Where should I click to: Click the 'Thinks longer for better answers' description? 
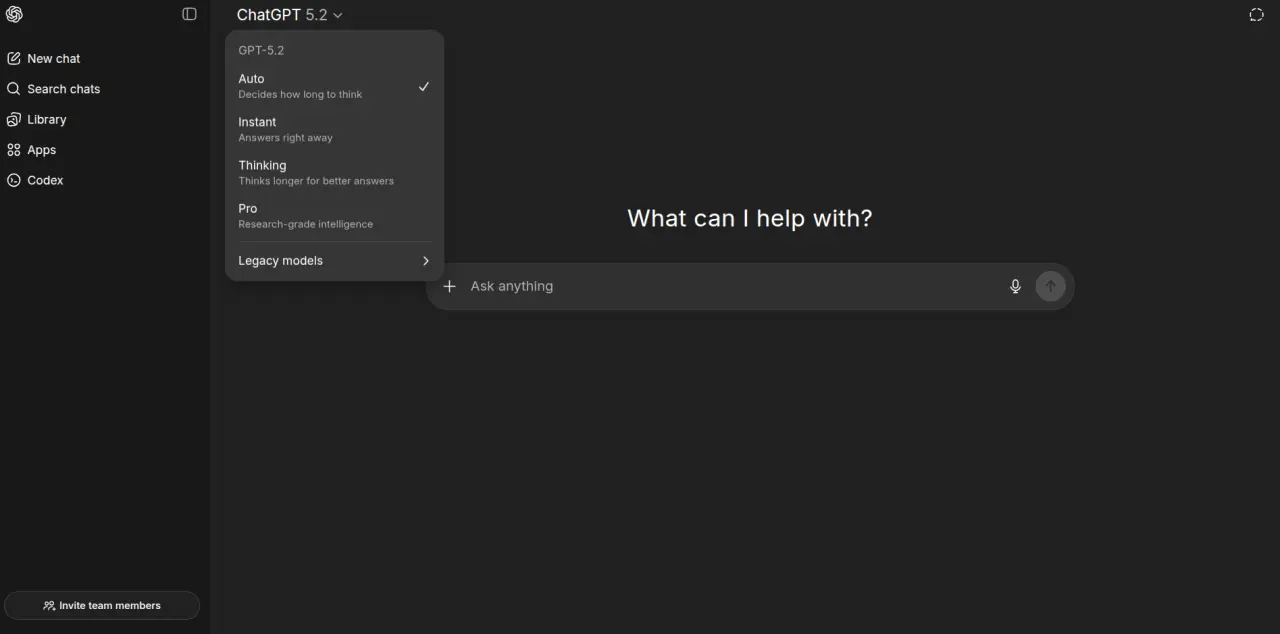coord(316,181)
